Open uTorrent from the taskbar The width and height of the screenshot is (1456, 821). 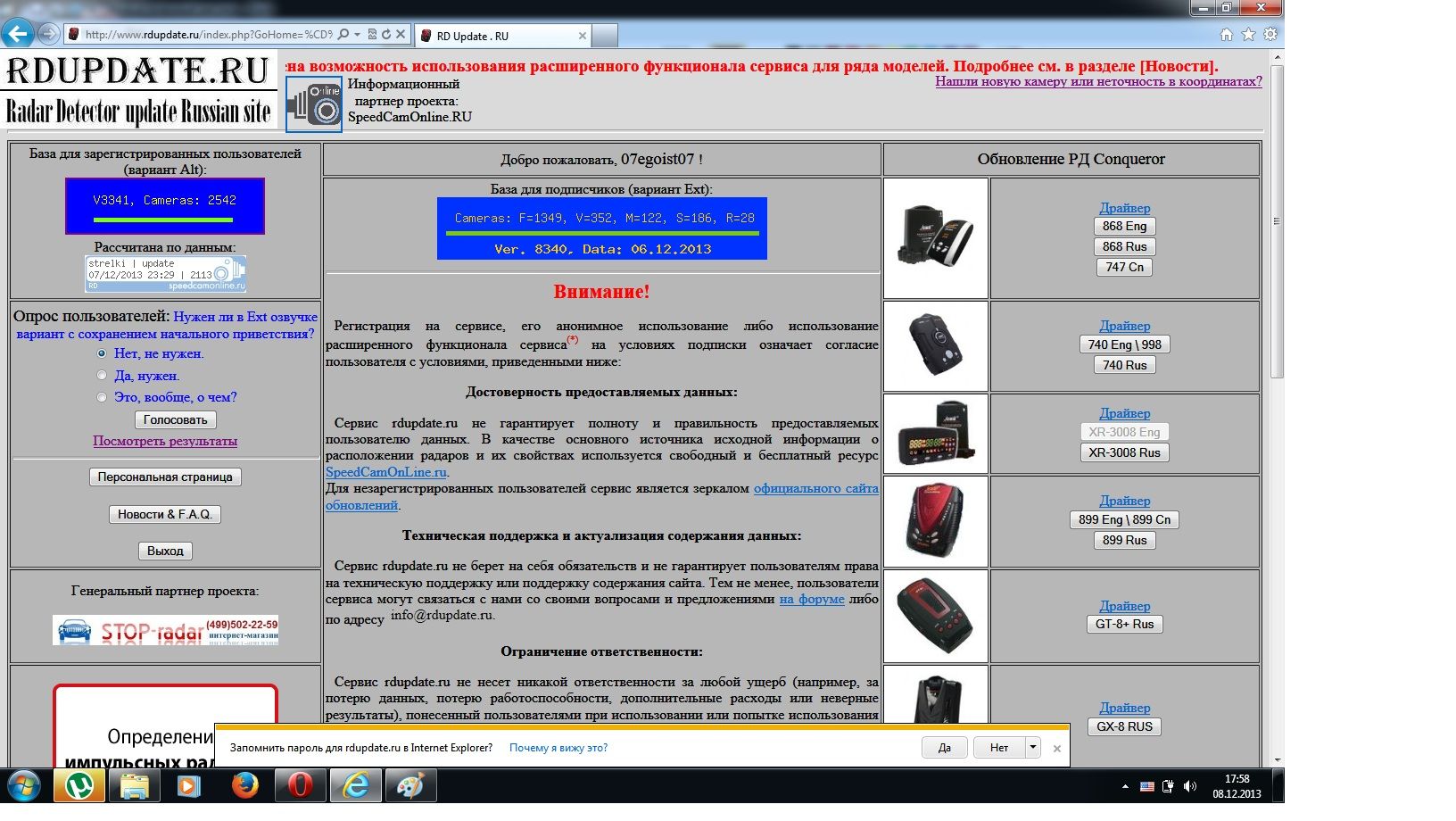point(79,785)
